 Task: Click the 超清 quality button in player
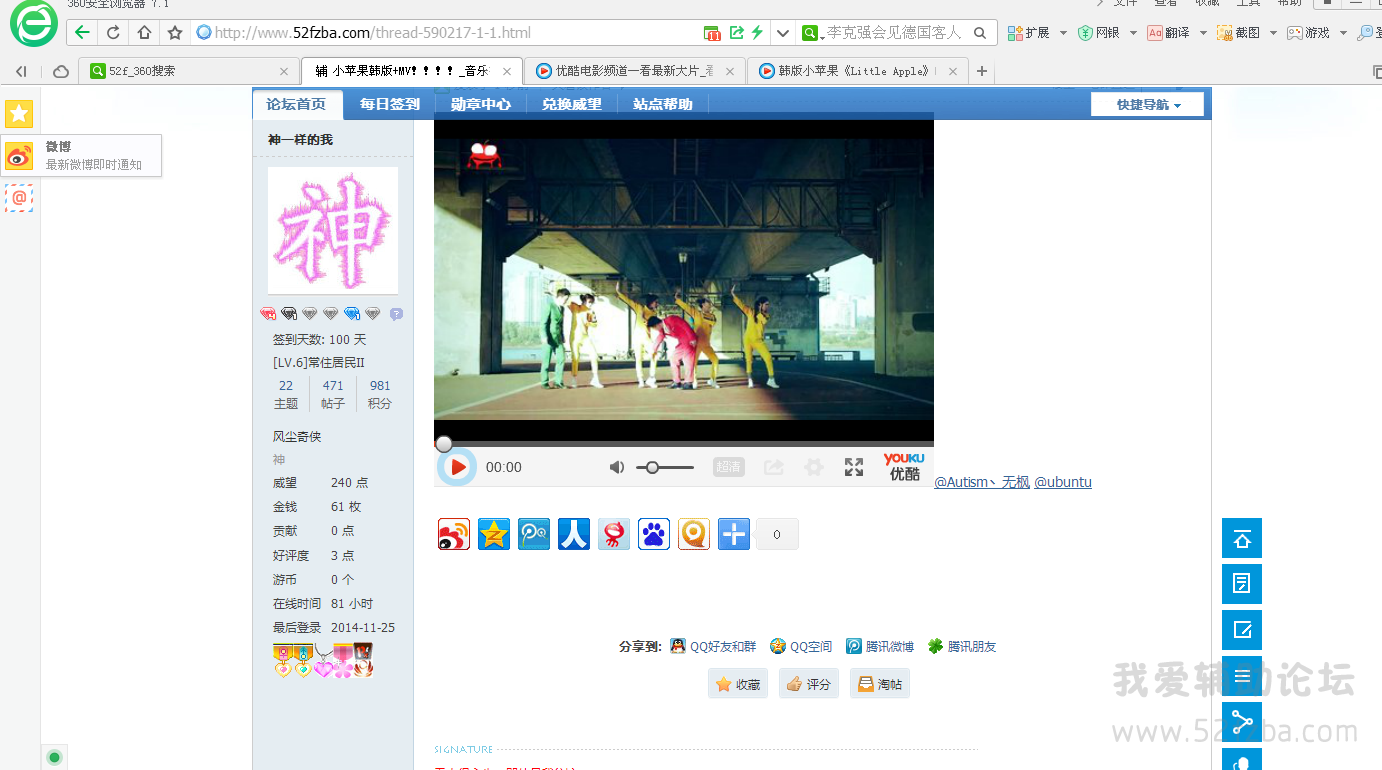(x=729, y=467)
